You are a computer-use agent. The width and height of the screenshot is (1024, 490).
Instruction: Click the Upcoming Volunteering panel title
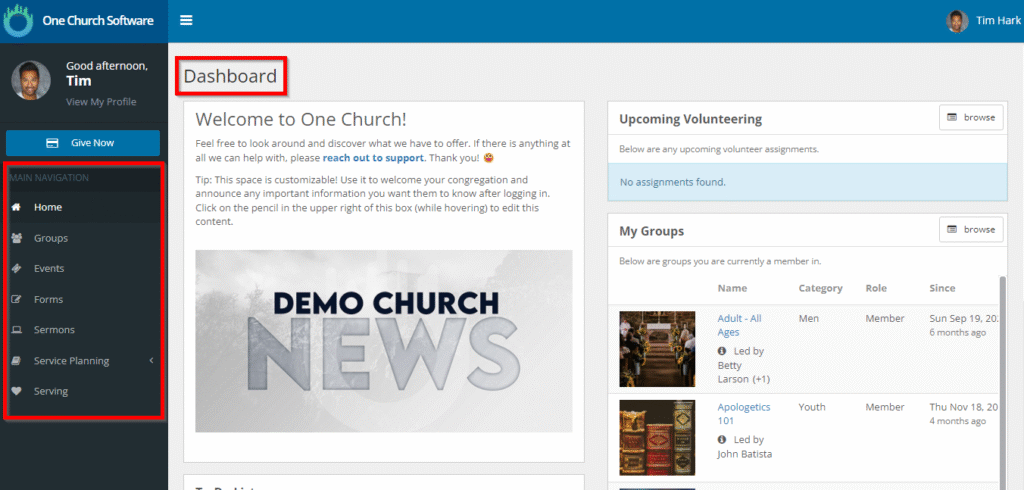[690, 120]
